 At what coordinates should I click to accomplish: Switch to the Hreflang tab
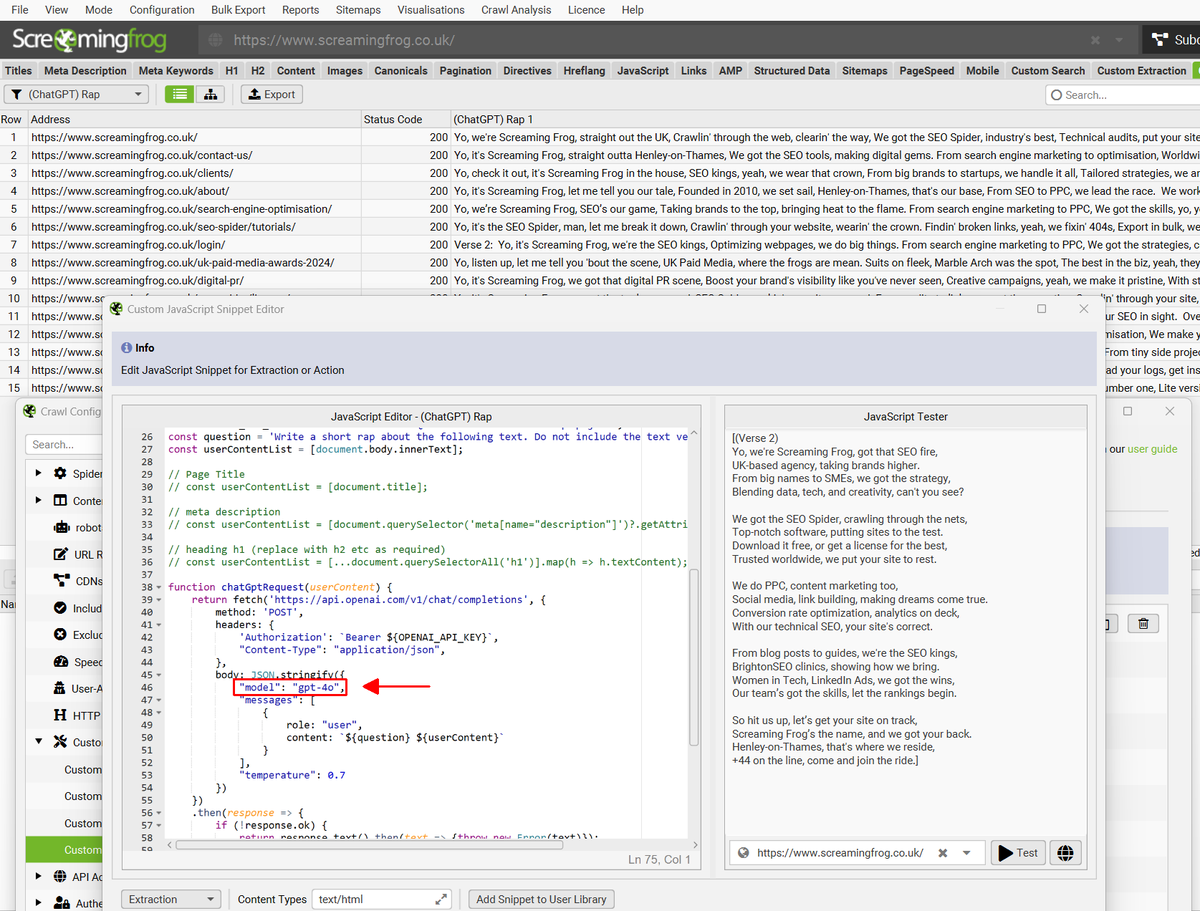click(584, 71)
